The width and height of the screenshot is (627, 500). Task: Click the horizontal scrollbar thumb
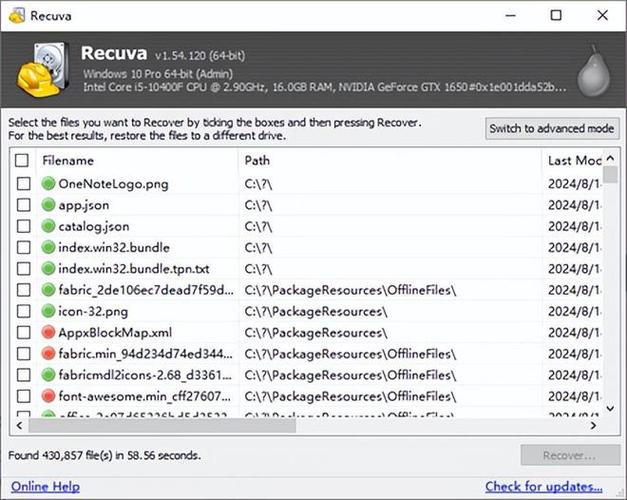tap(162, 426)
